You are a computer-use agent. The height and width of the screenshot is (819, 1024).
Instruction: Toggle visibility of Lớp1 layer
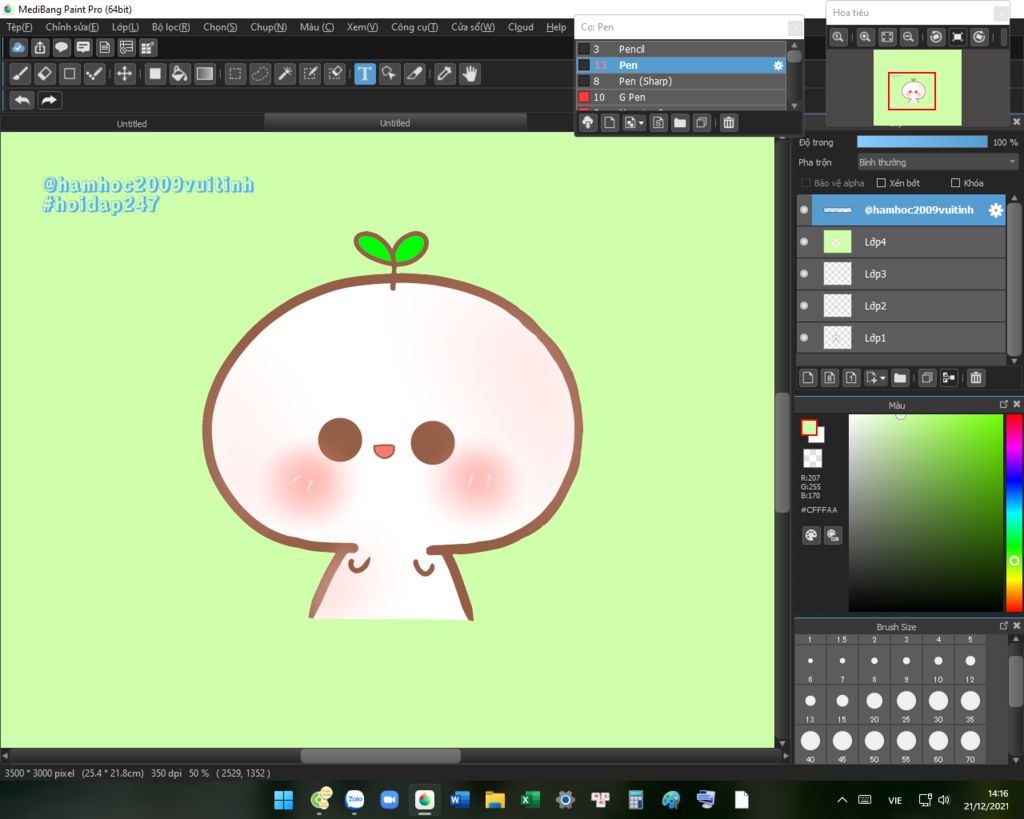[x=804, y=338]
